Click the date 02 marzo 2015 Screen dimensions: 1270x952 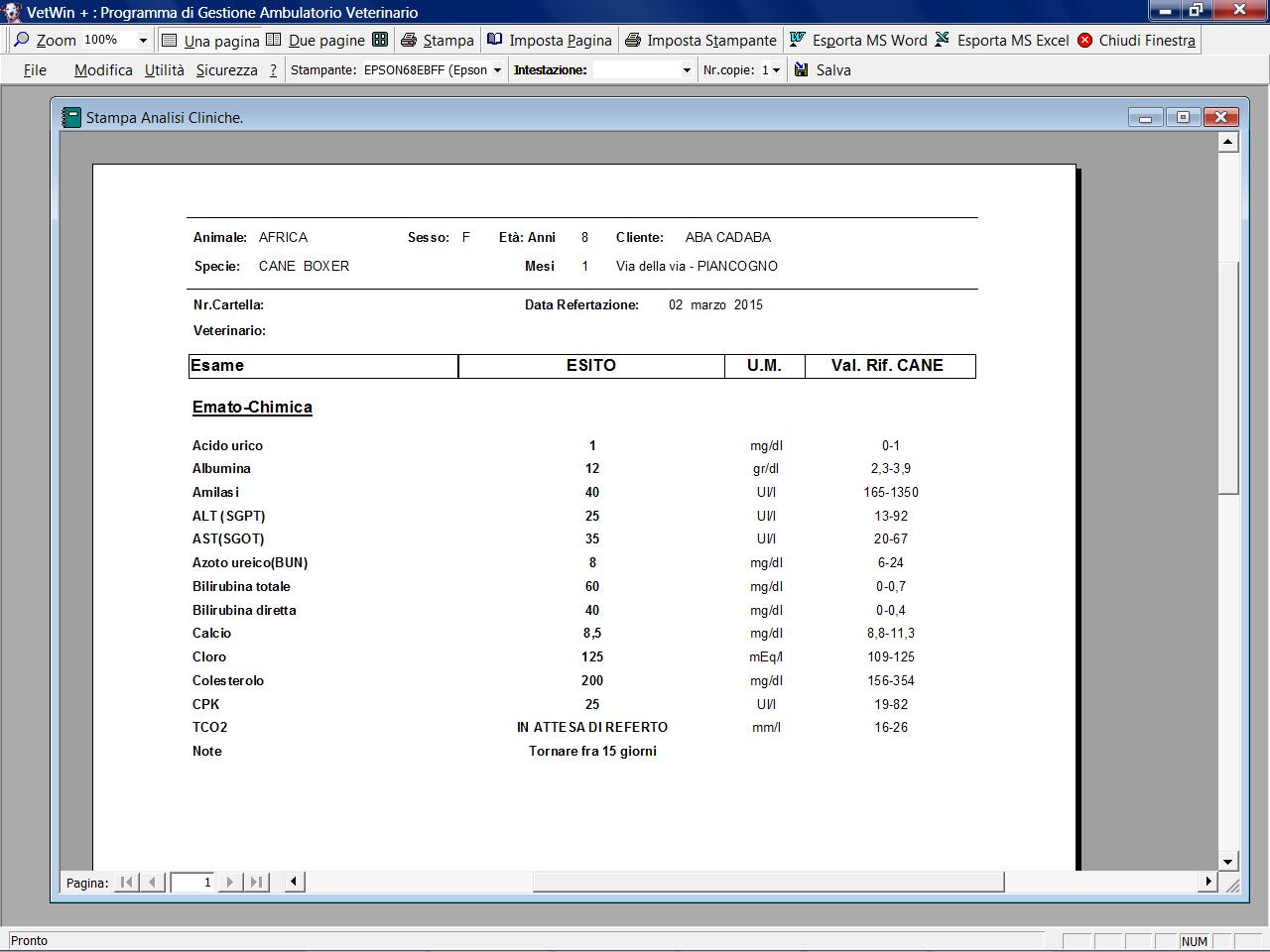click(x=715, y=304)
